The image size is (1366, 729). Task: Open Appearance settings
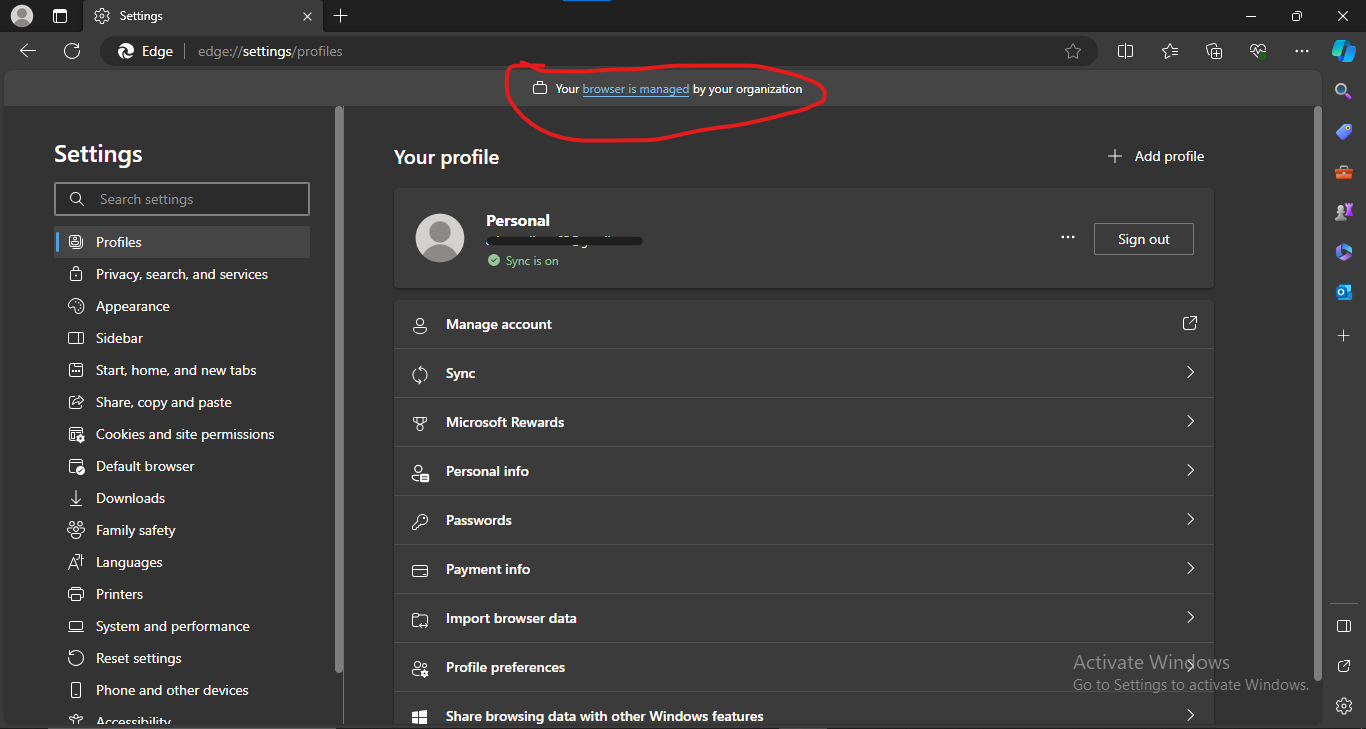(x=182, y=306)
